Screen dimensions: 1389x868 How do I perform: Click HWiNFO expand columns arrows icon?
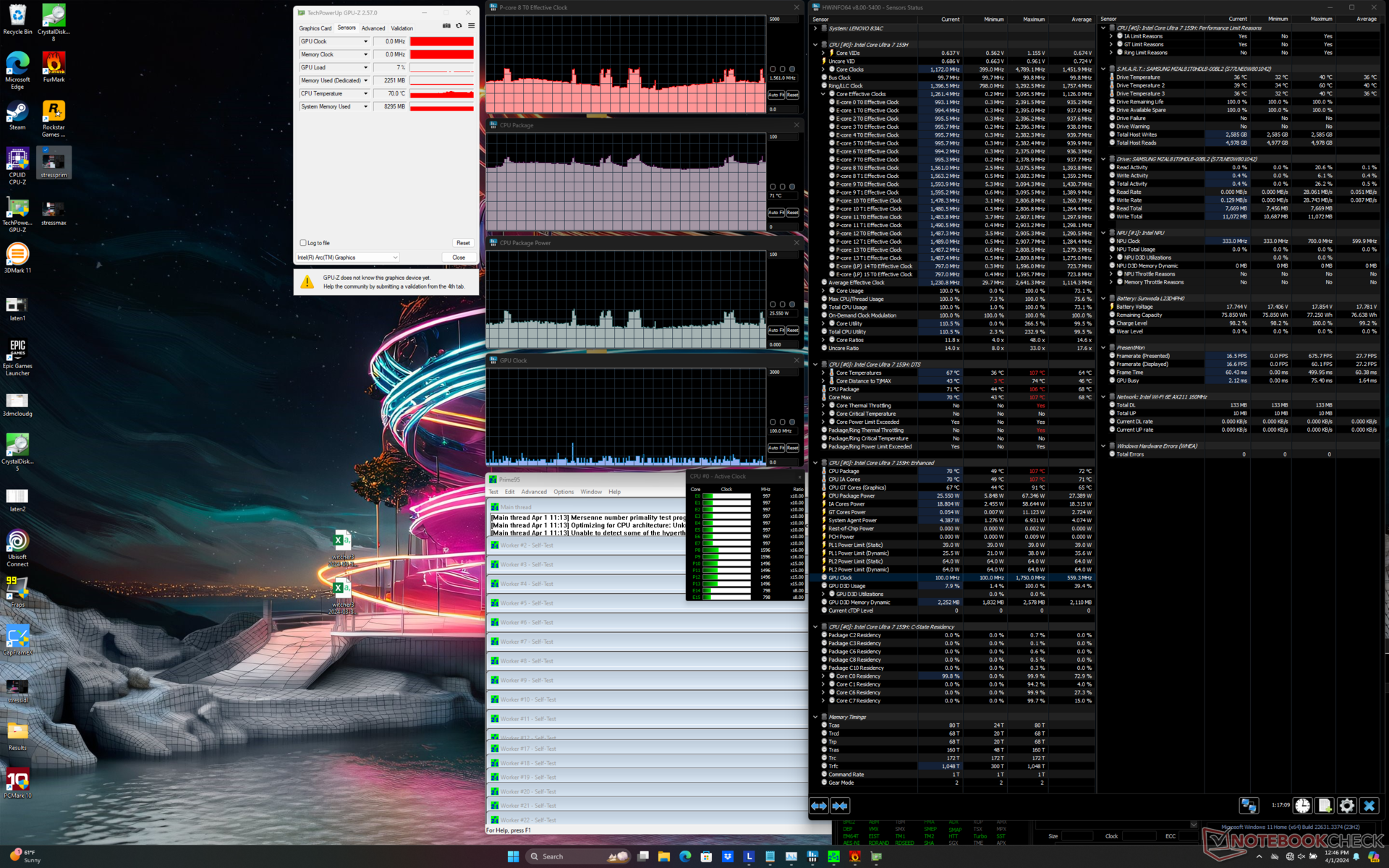[x=819, y=806]
